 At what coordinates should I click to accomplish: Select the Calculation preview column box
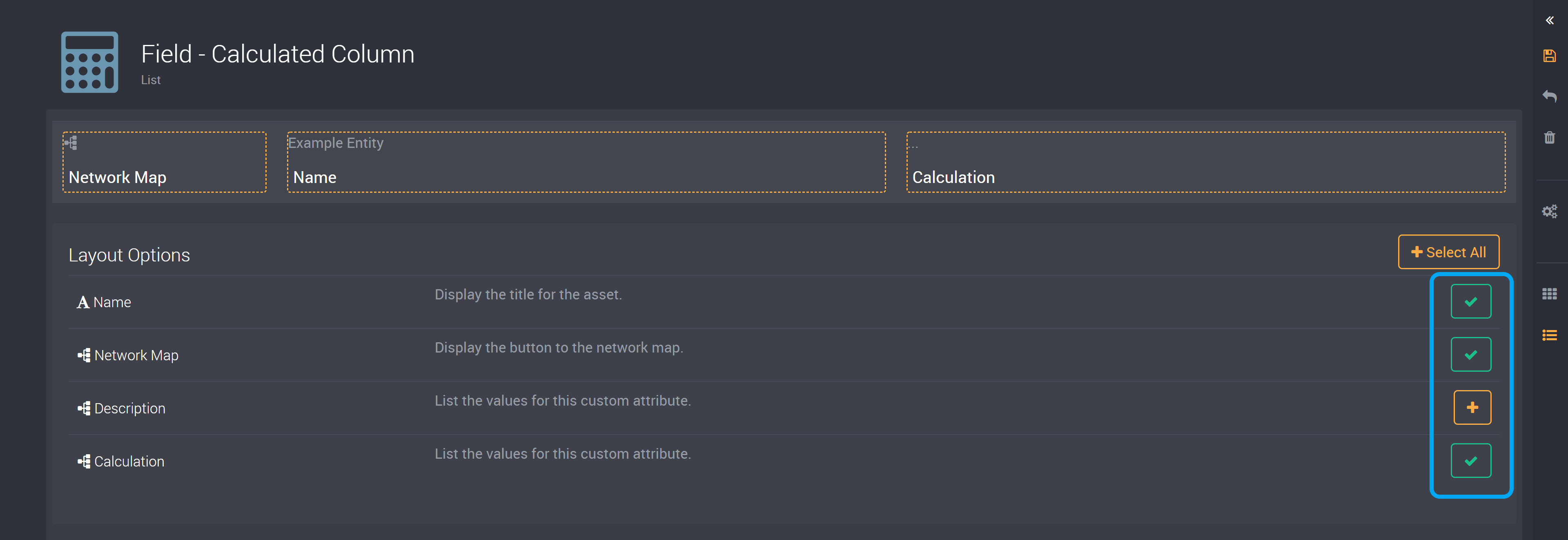pos(1205,162)
